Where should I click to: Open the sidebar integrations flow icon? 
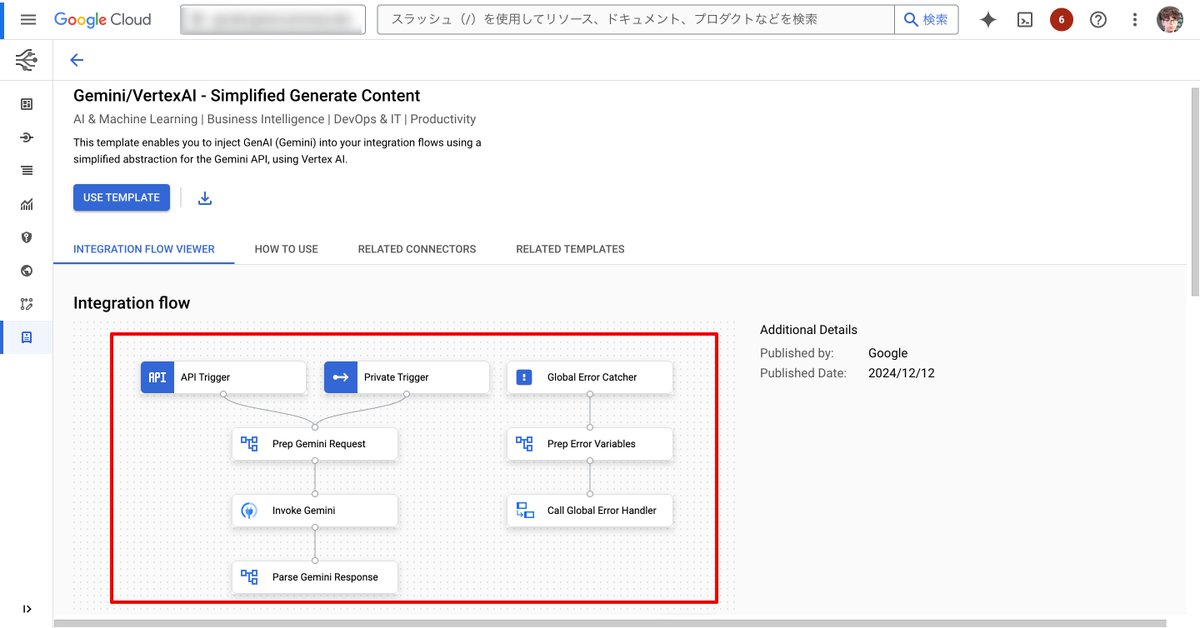(27, 137)
